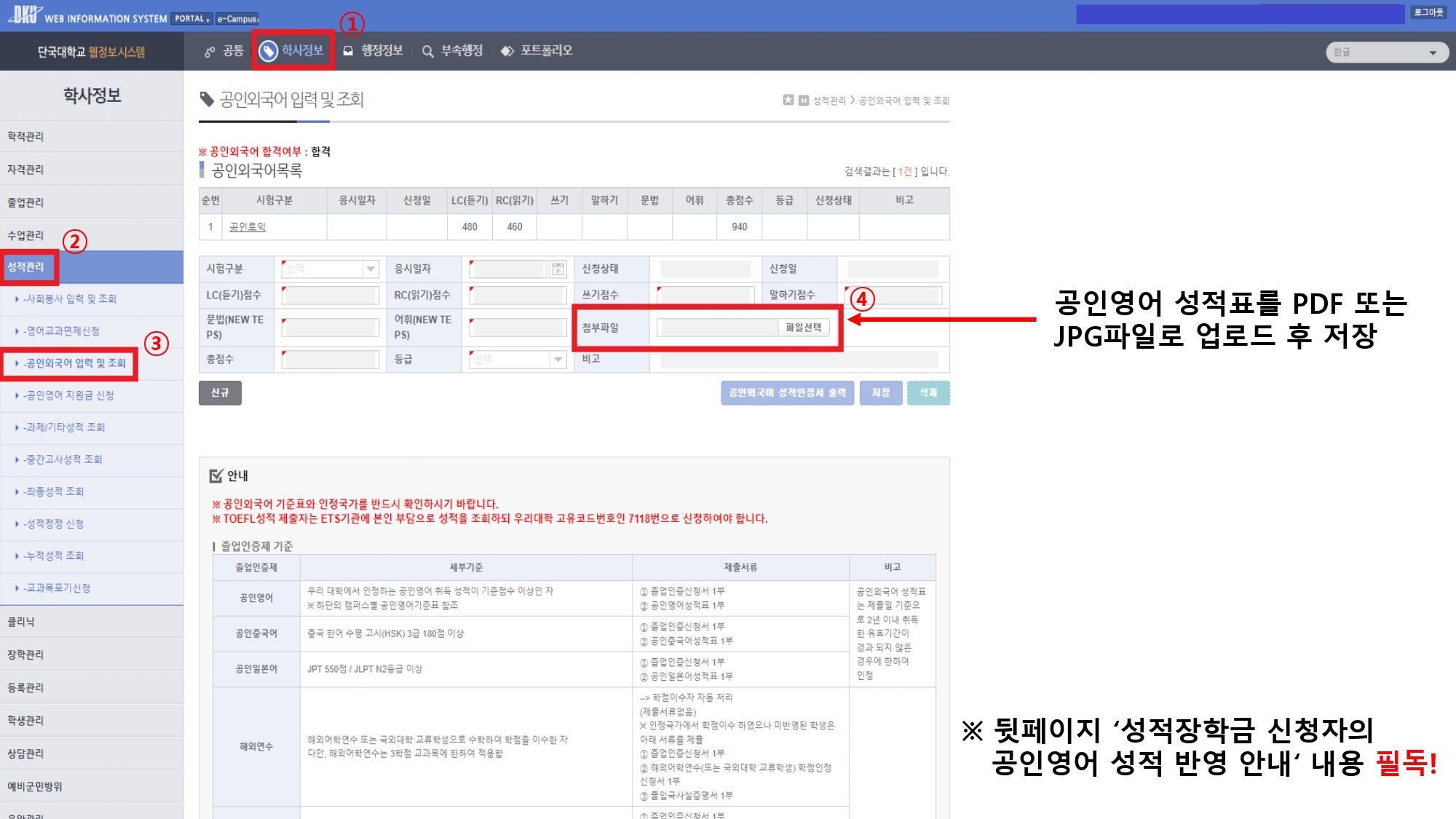Image resolution: width=1456 pixels, height=819 pixels.
Task: Open the 등급 selection dropdown
Action: pos(518,360)
